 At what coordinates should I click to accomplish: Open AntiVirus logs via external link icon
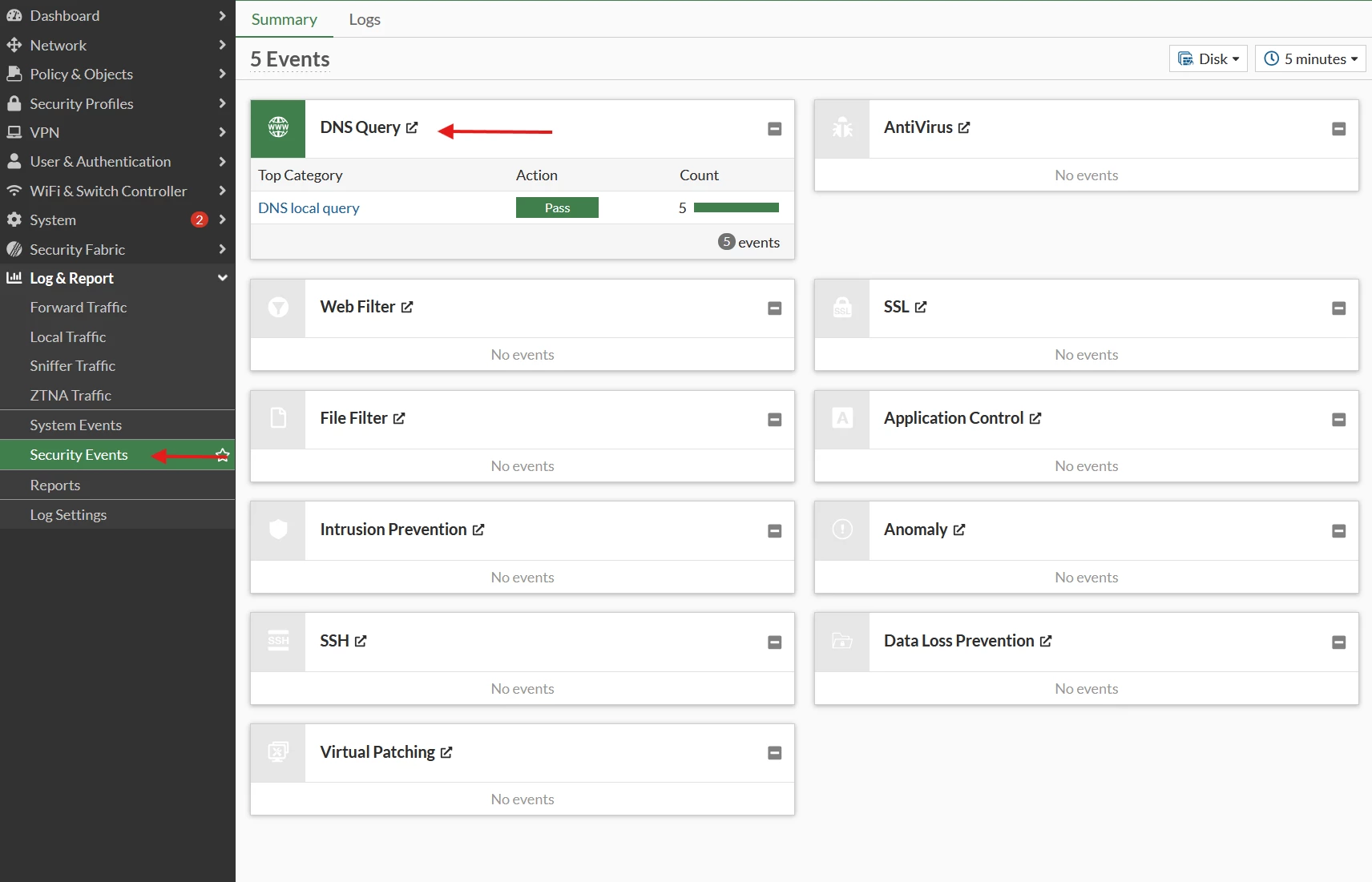click(964, 127)
